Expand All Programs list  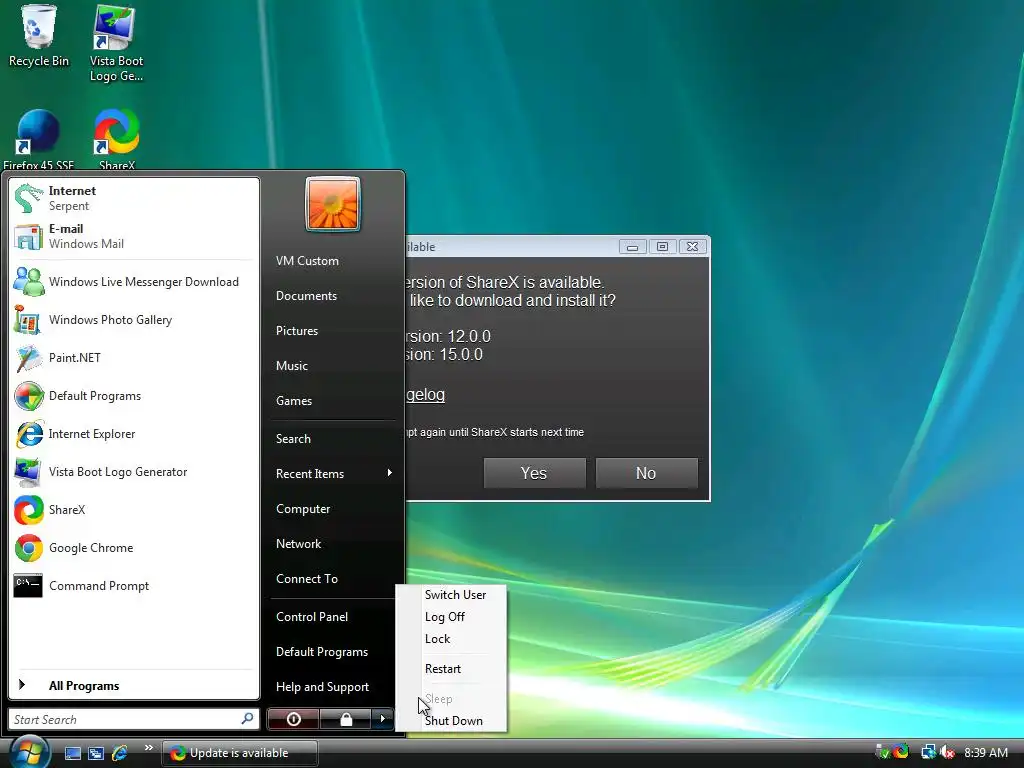(134, 686)
